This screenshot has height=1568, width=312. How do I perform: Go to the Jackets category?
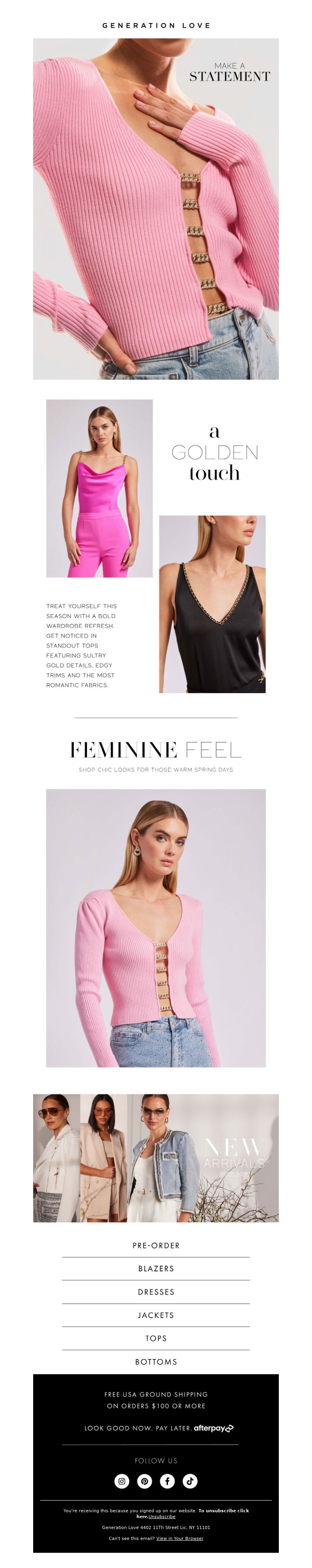click(156, 1315)
